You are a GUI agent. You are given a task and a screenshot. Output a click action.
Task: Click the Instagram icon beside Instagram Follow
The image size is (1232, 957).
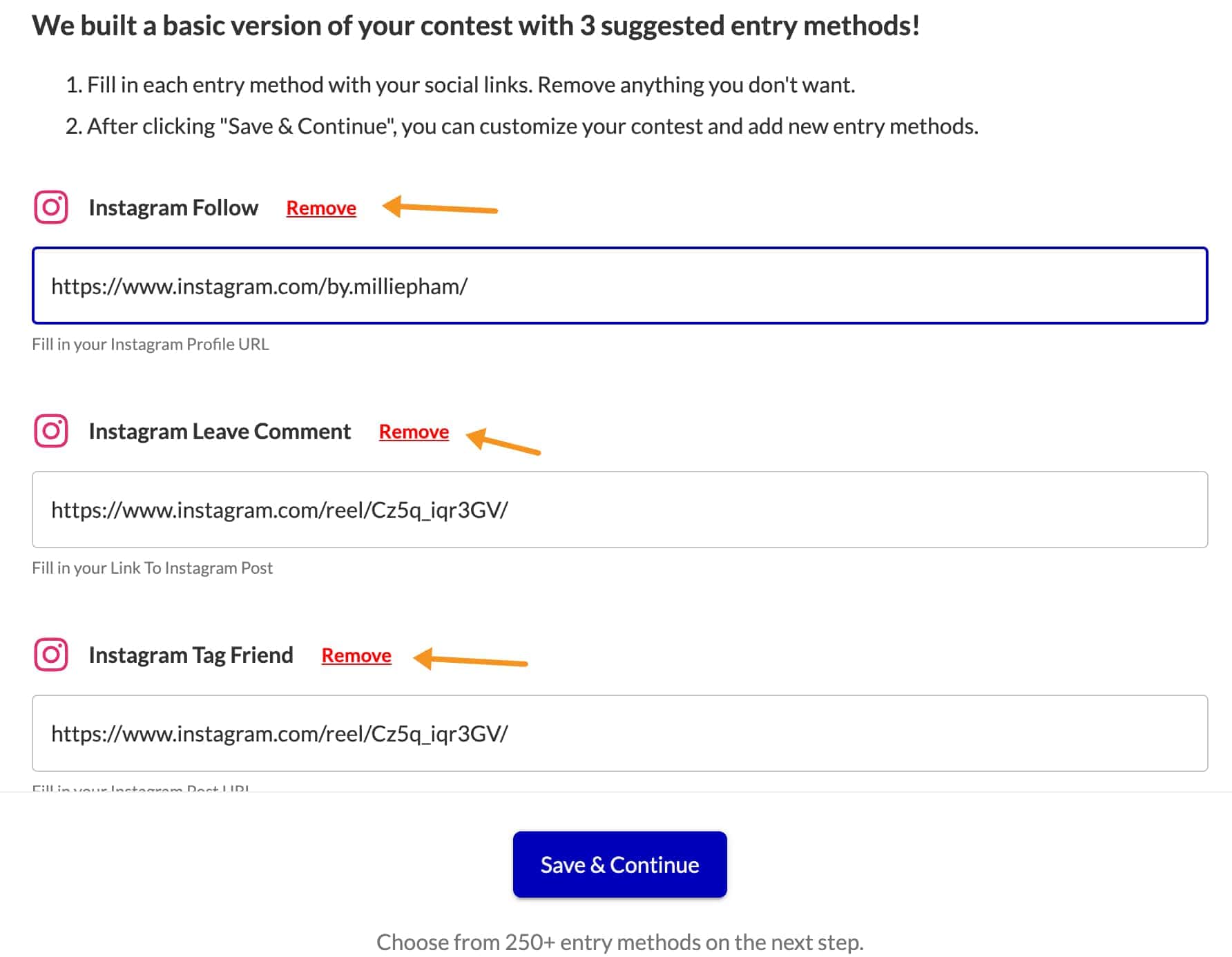(x=50, y=206)
